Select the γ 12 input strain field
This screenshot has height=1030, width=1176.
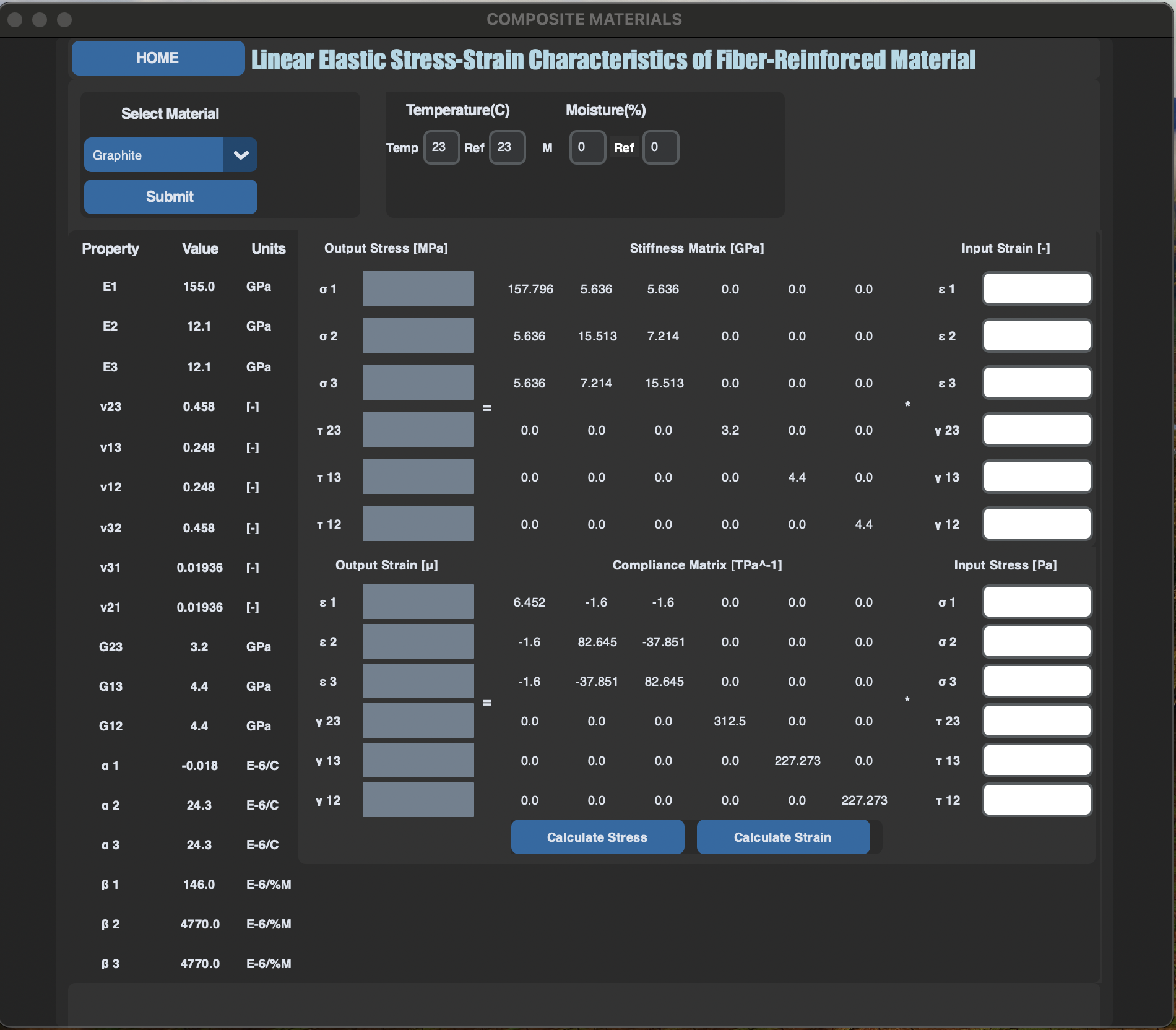[1037, 524]
